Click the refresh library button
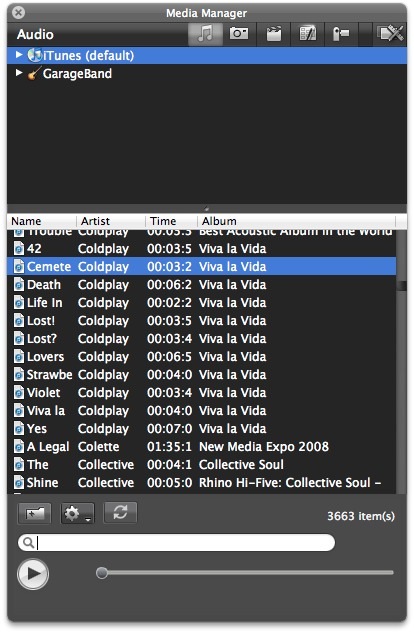 pyautogui.click(x=120, y=513)
